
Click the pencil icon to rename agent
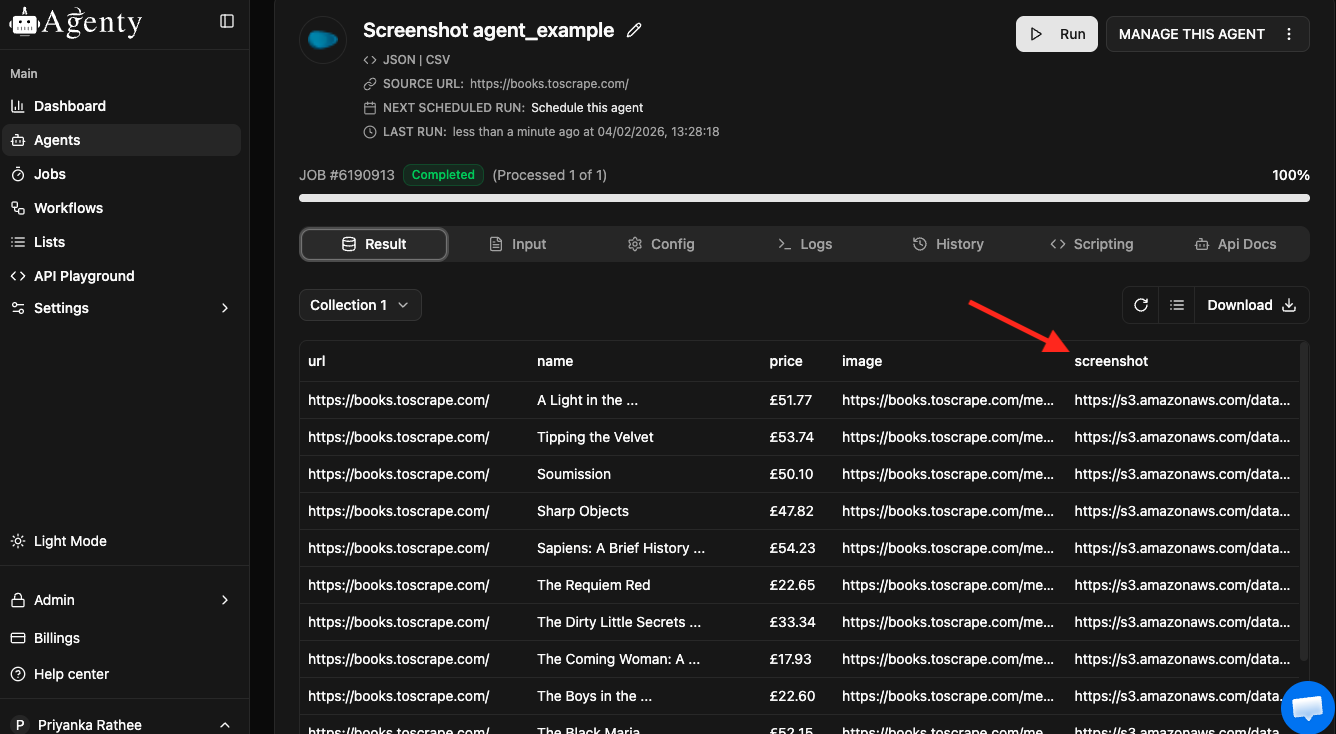[x=633, y=31]
